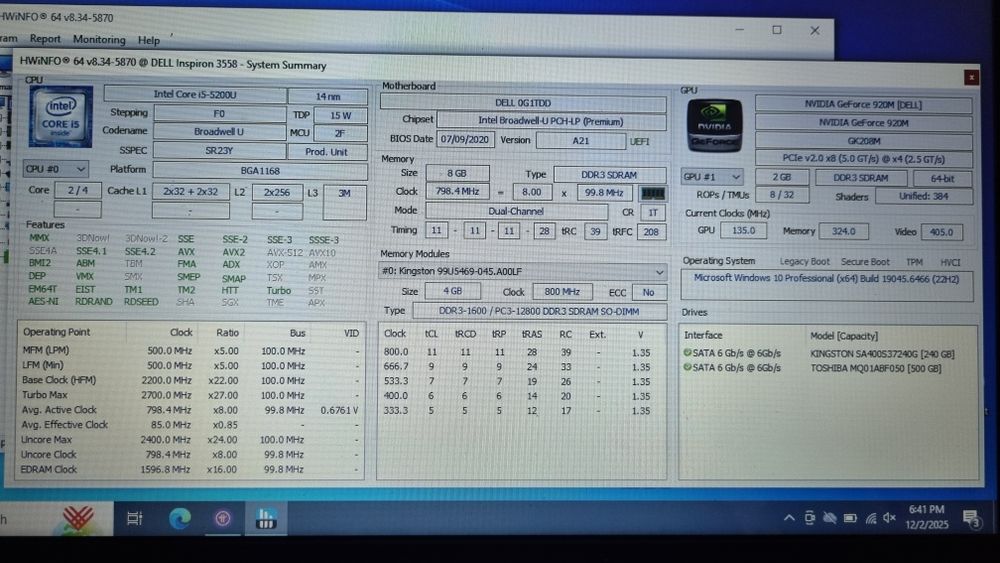Open the Monitoring menu
1000x563 pixels.
click(99, 40)
